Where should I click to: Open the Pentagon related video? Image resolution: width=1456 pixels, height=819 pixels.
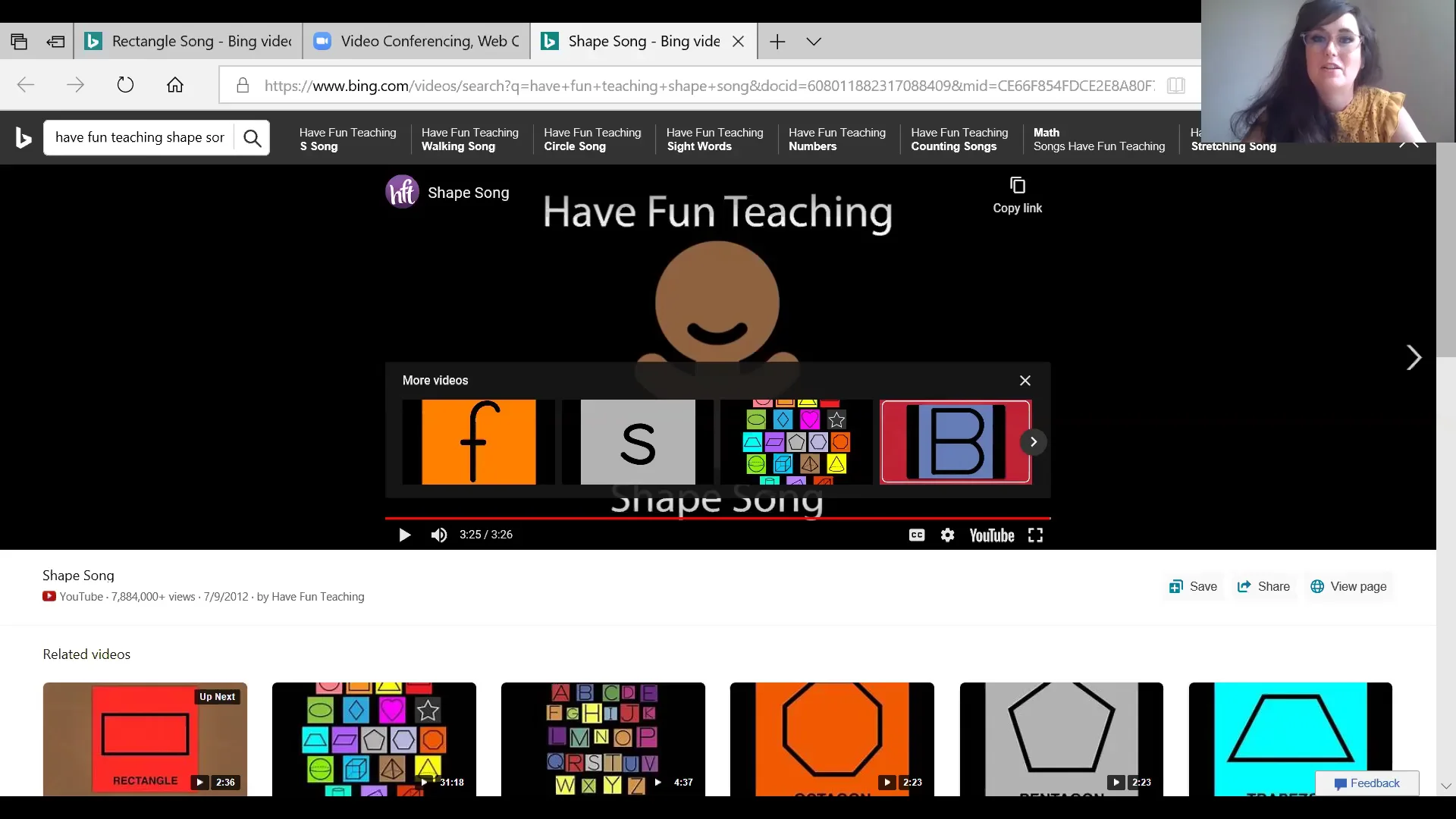tap(1061, 739)
